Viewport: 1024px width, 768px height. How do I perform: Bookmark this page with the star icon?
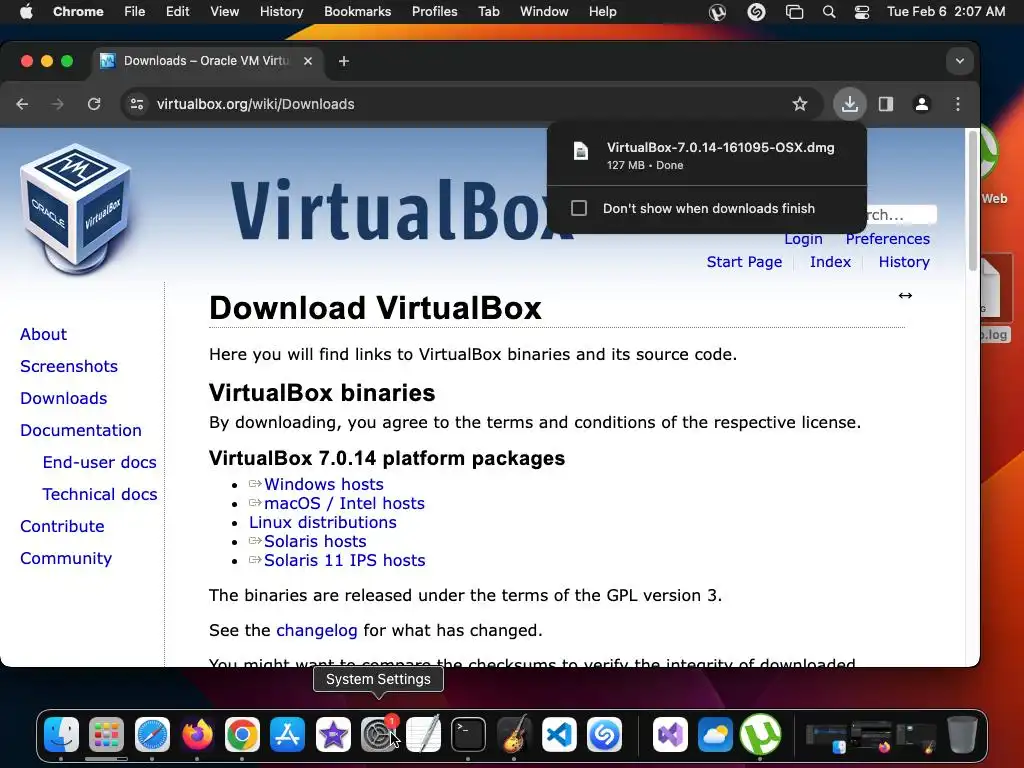(799, 104)
